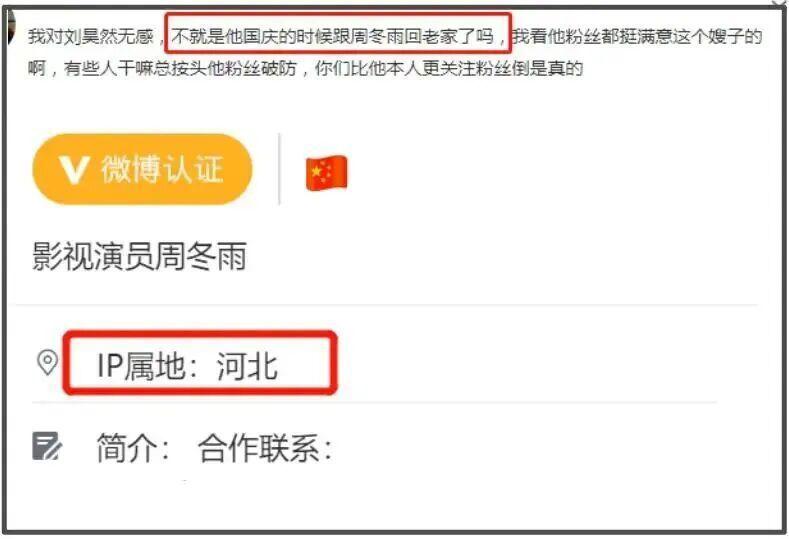
Task: Click the 简介 pencil note icon
Action: 47,446
